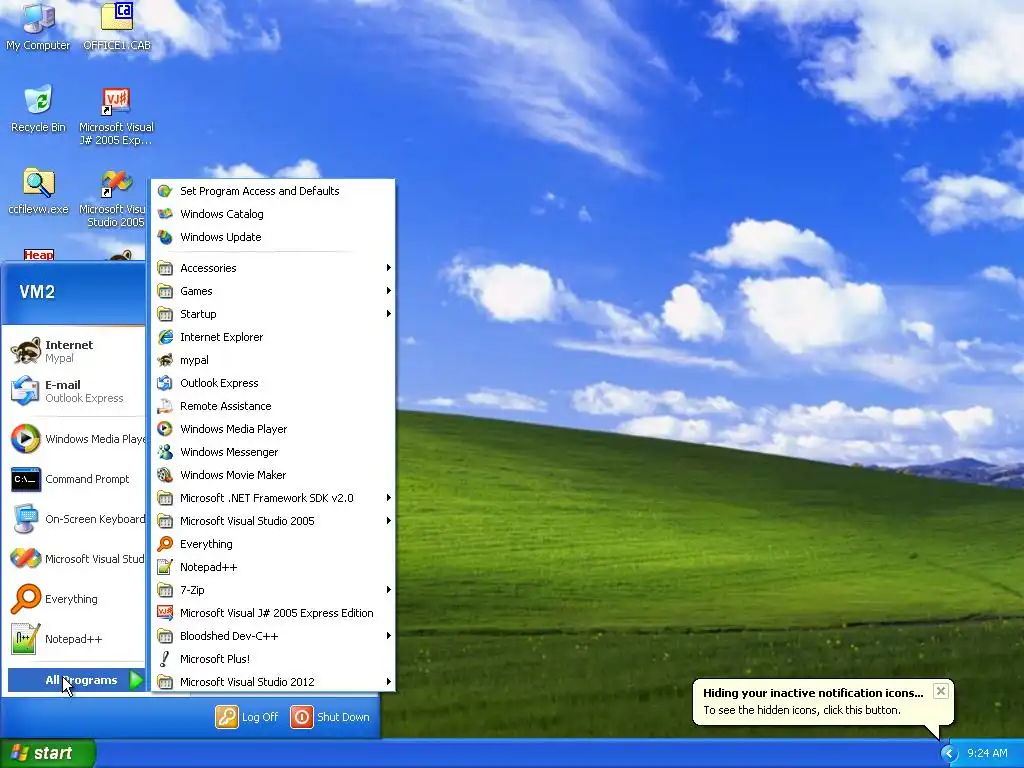This screenshot has width=1024, height=768.
Task: Open the Recycle Bin icon
Action: (x=39, y=108)
